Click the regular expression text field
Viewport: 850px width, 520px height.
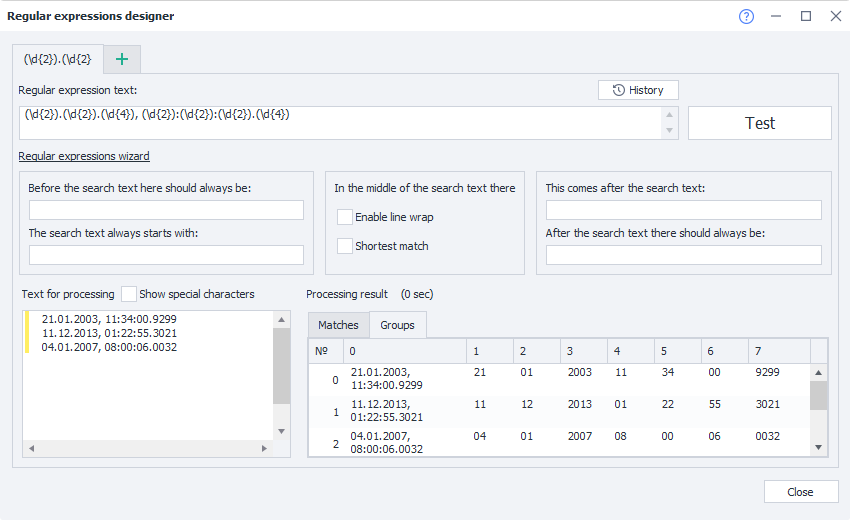[340, 123]
